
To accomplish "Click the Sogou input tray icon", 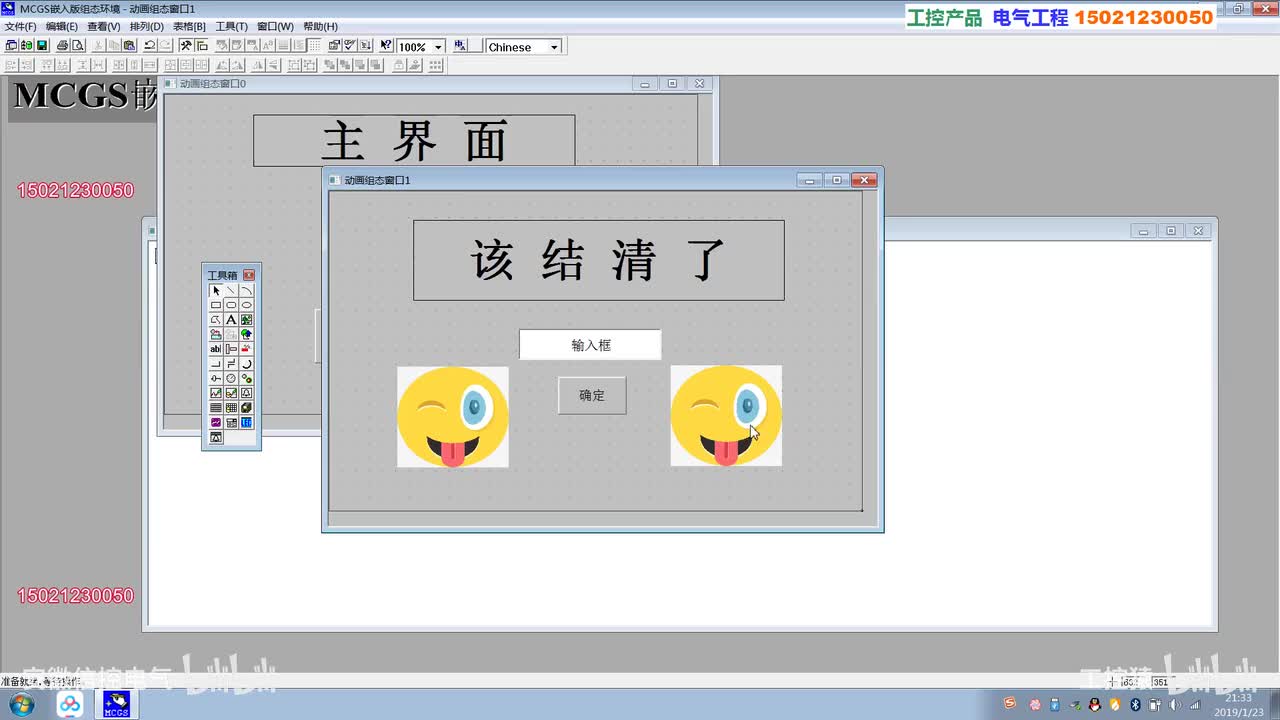I will click(x=1010, y=705).
